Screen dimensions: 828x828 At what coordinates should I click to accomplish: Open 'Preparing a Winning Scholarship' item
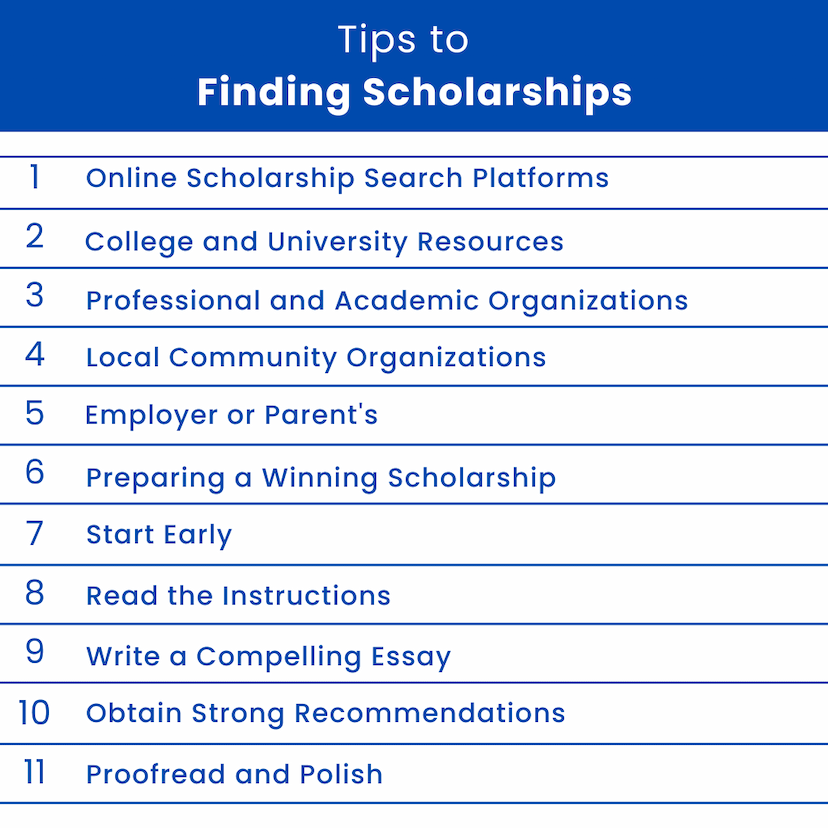click(x=321, y=478)
